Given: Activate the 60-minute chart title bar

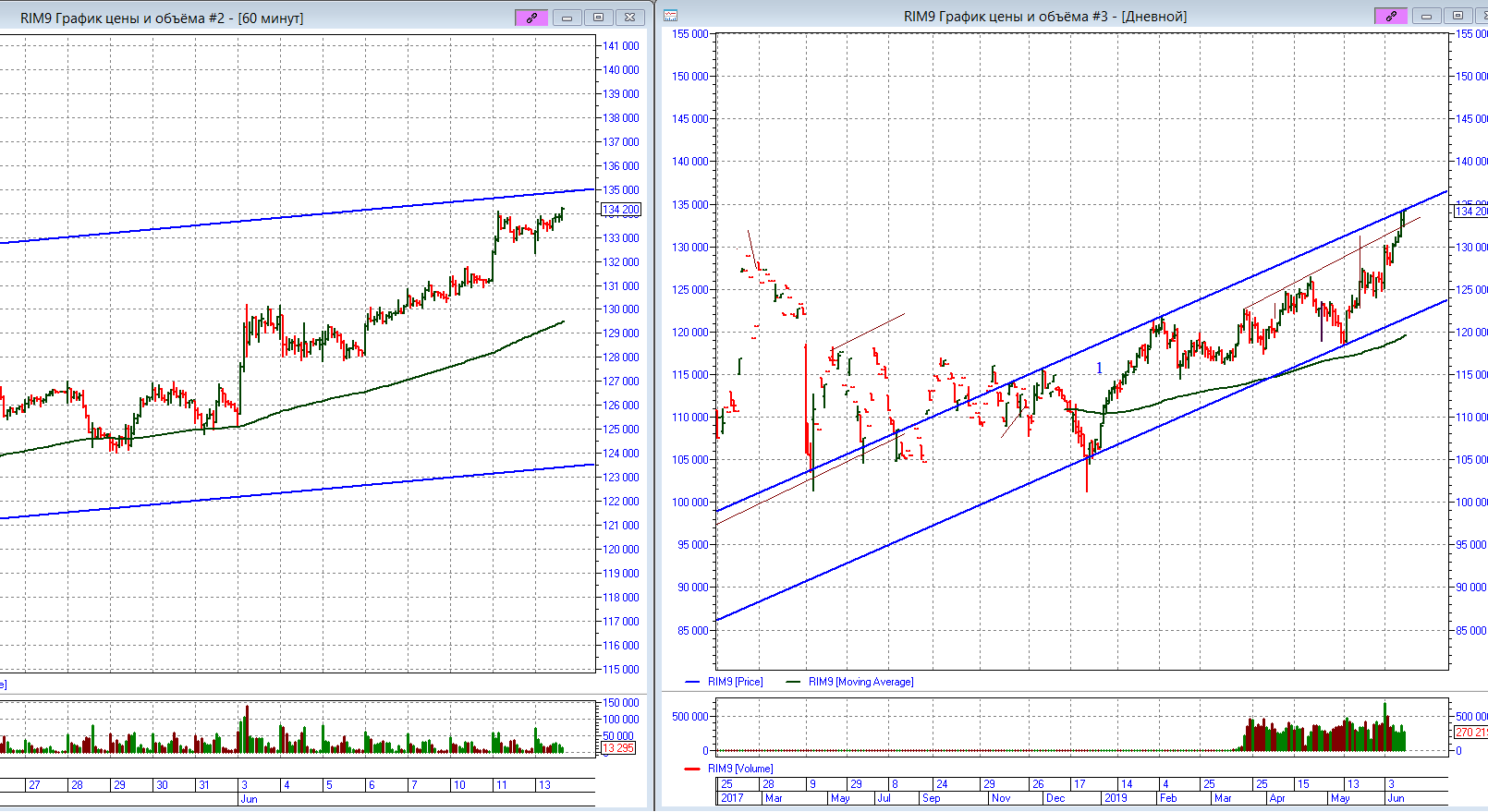Looking at the screenshot, I should (162, 18).
